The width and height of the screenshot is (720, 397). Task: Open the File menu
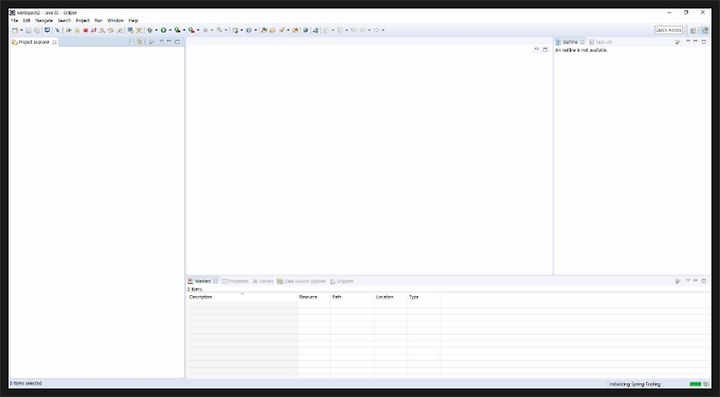tap(15, 21)
